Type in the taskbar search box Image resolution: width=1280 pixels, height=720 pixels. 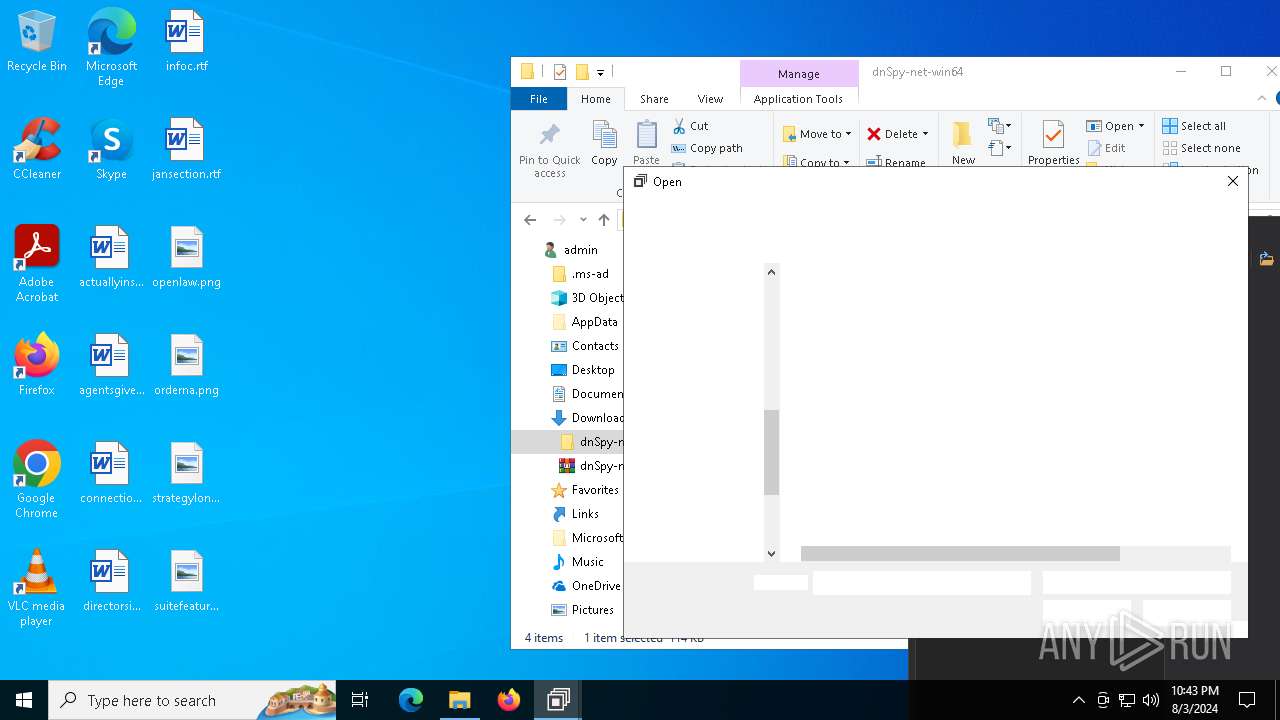click(192, 700)
